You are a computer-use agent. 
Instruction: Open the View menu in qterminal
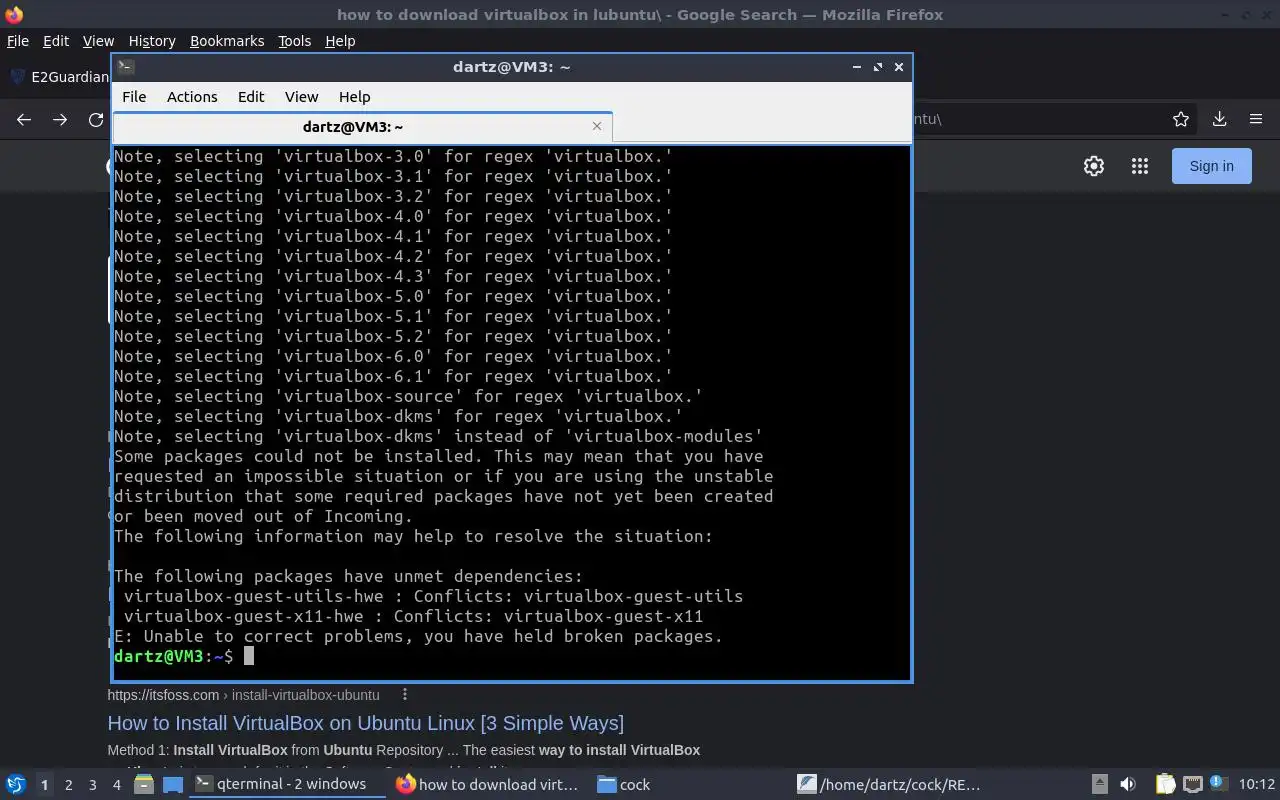[x=301, y=97]
